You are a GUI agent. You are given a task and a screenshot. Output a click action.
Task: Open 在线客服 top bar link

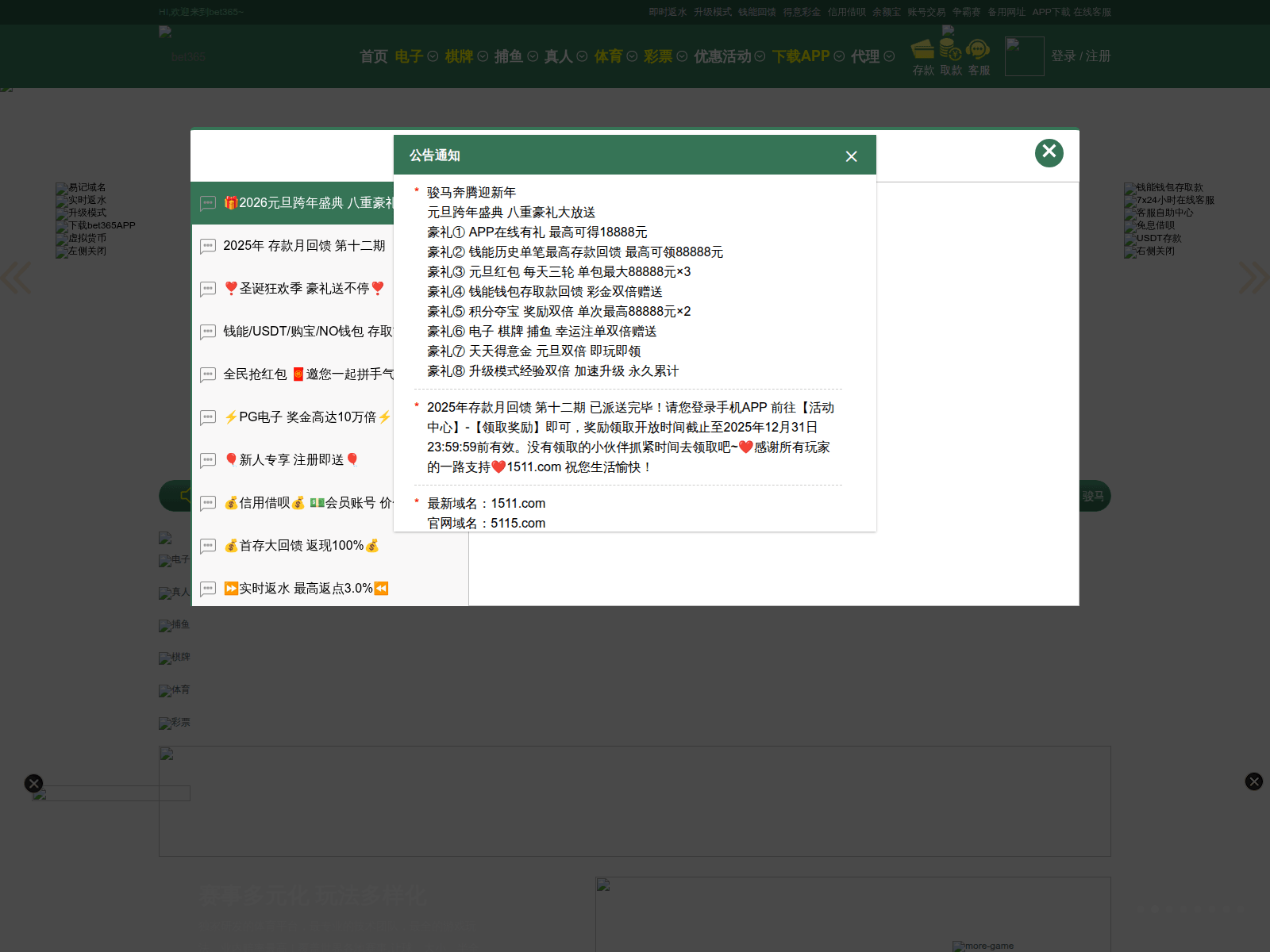coord(1092,12)
